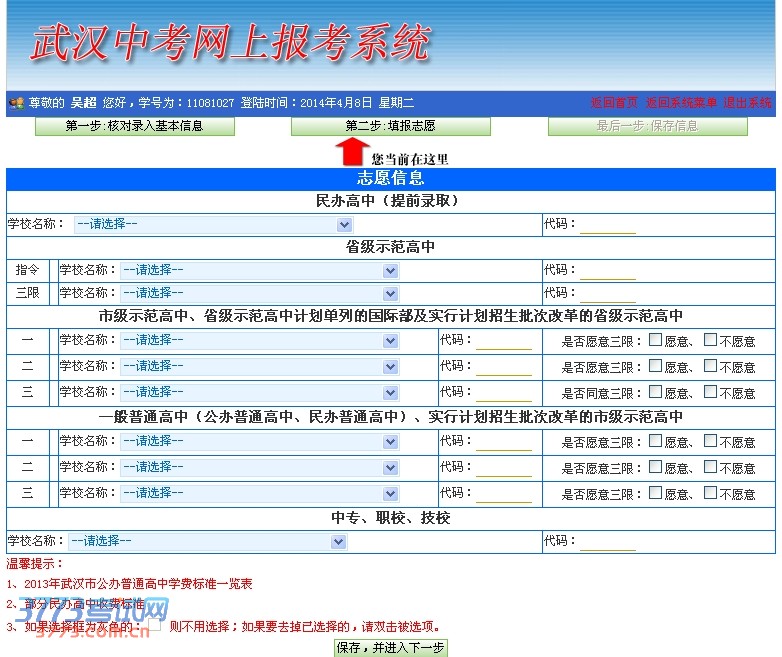This screenshot has height=657, width=782.
Task: Check 不愿意 for second 市级示范高中 choice
Action: click(710, 366)
